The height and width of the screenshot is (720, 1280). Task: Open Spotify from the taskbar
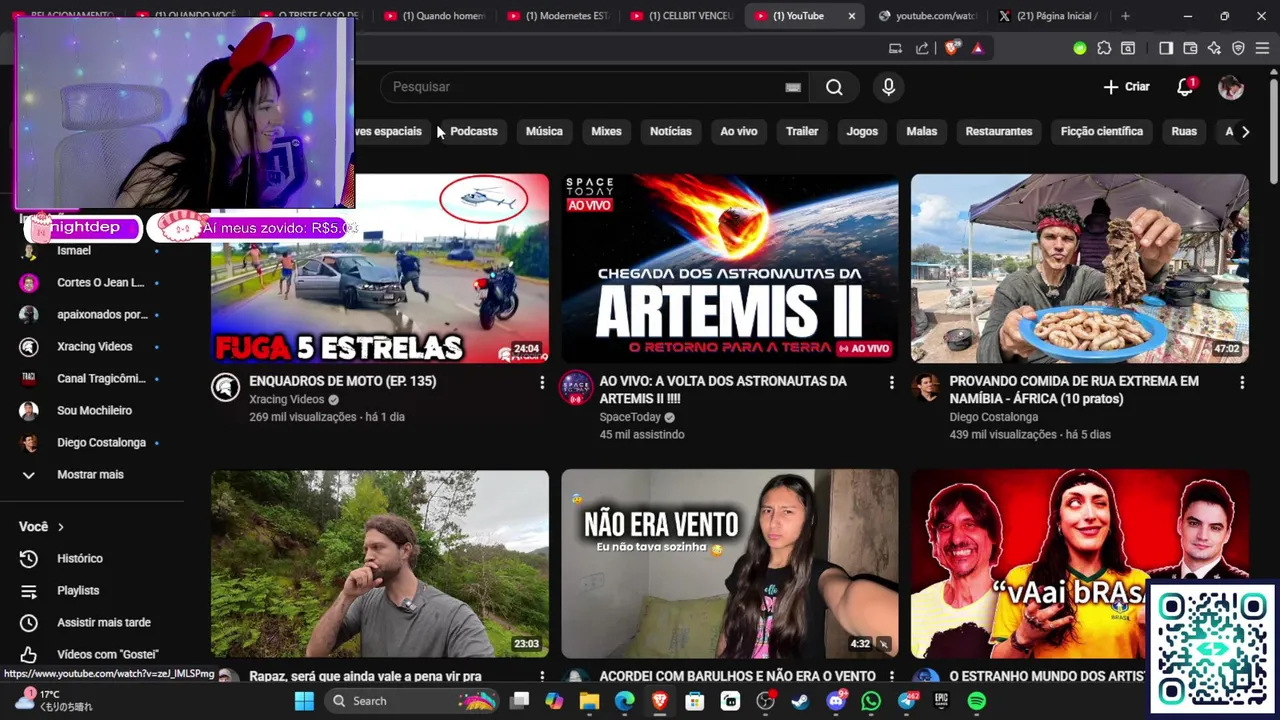point(976,701)
